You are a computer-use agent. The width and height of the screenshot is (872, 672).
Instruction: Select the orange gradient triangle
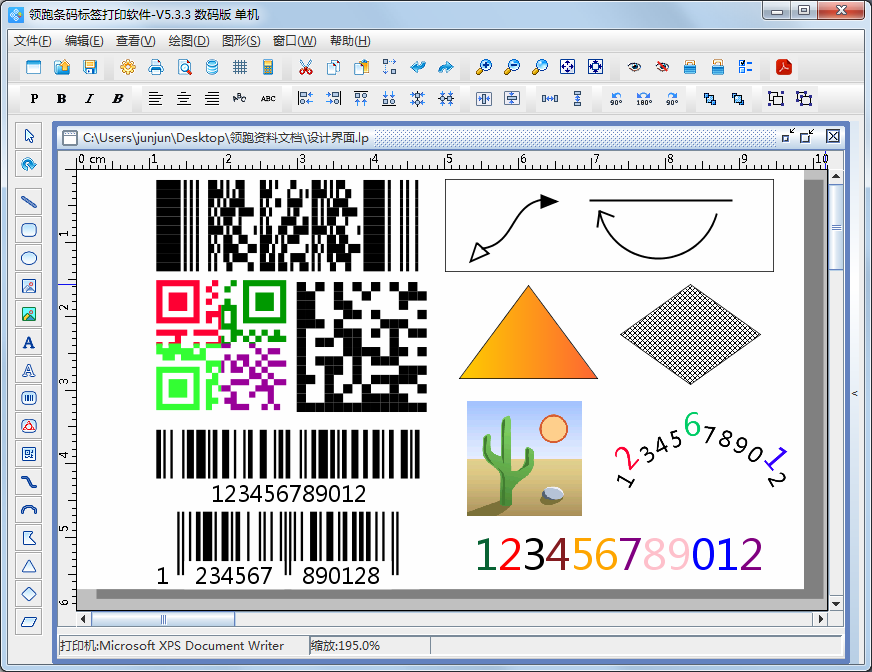[528, 339]
